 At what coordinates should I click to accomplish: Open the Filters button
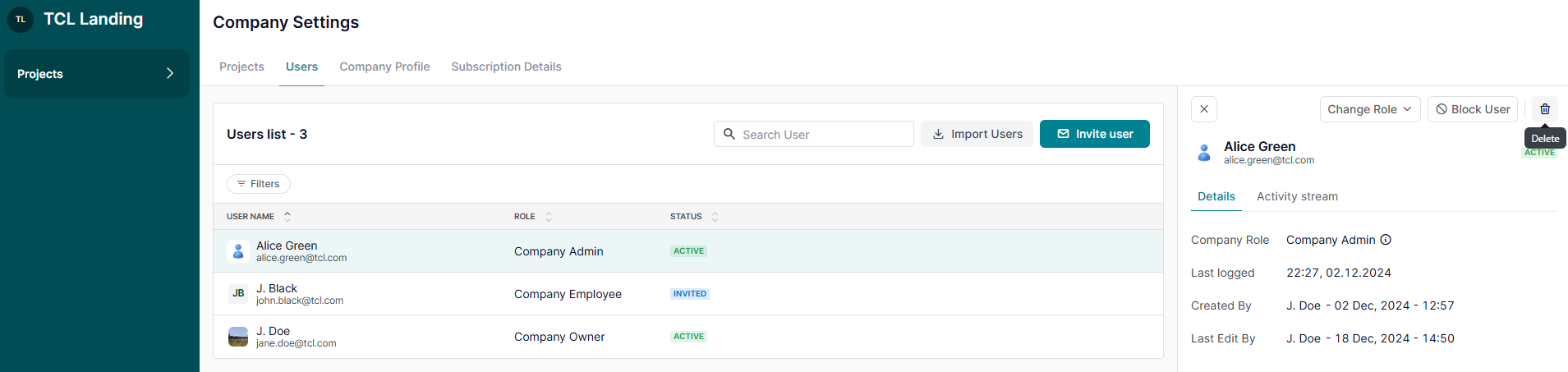(x=259, y=184)
